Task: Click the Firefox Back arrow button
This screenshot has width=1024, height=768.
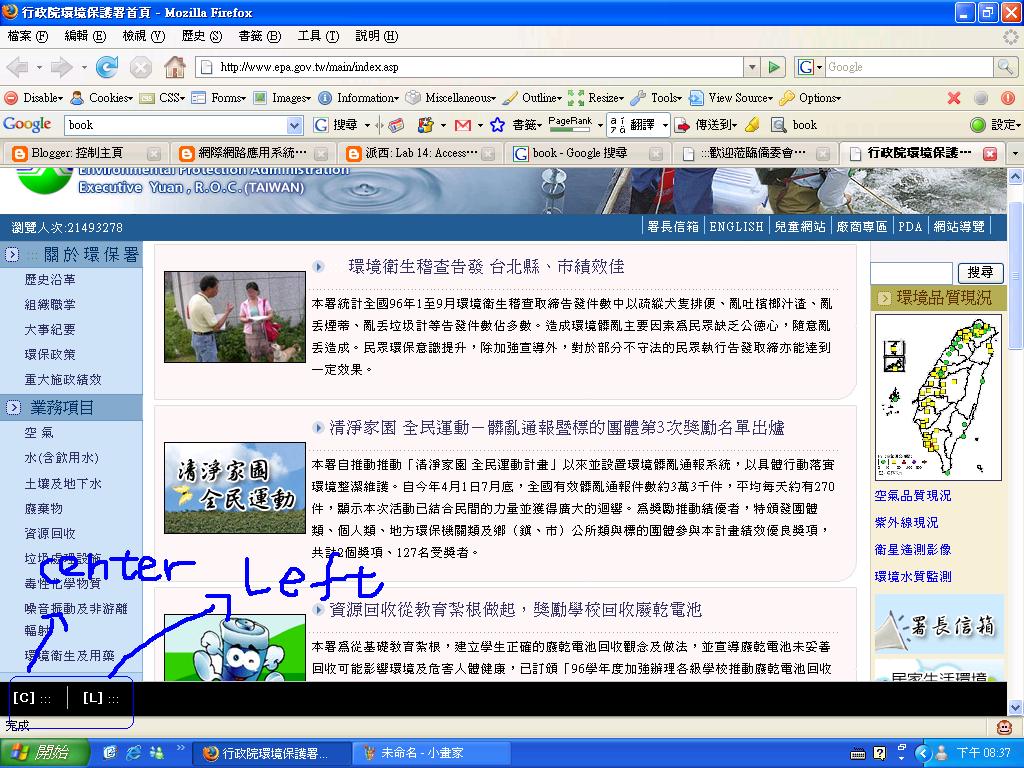Action: [x=17, y=67]
